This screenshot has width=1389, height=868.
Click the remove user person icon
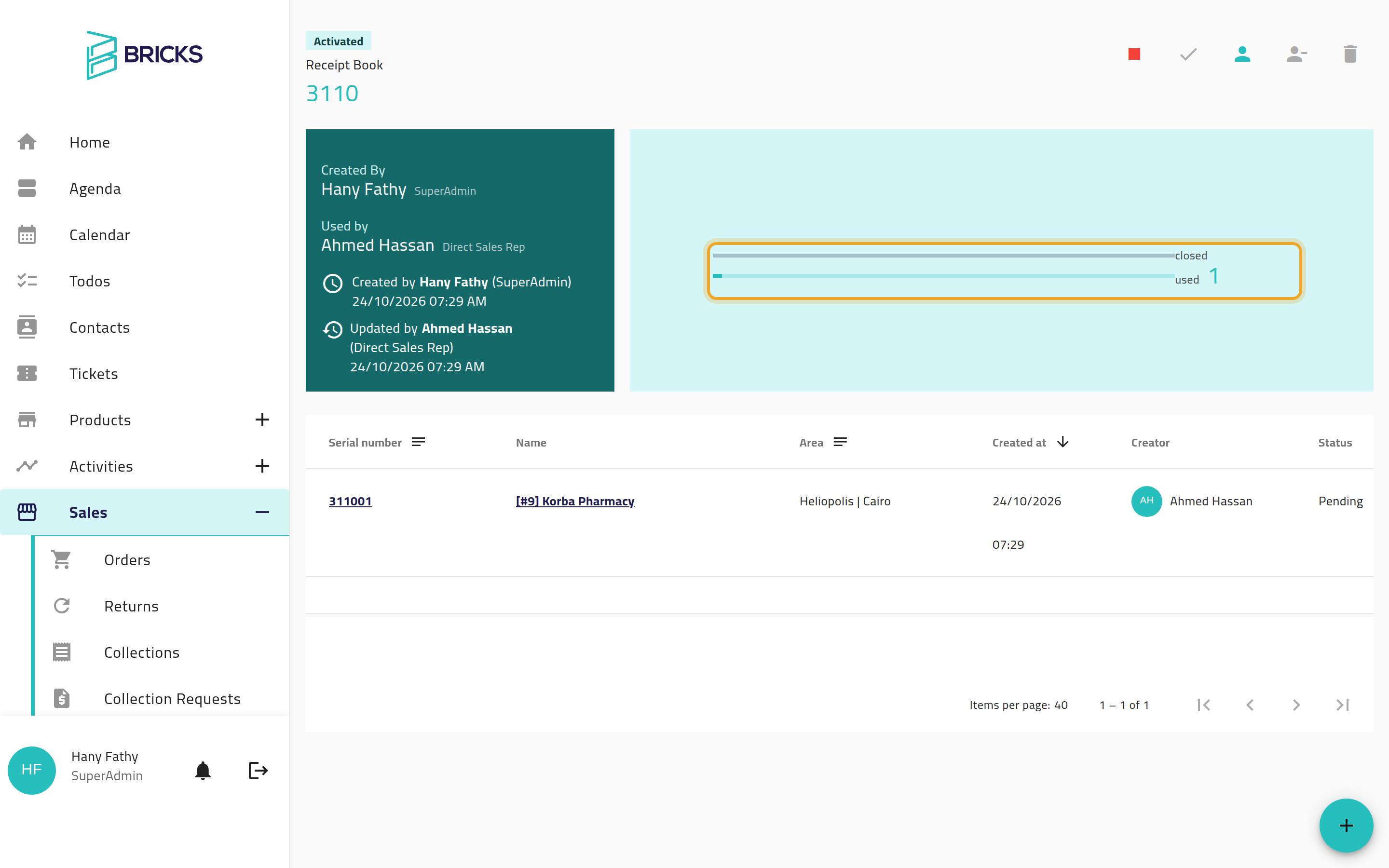click(1296, 54)
